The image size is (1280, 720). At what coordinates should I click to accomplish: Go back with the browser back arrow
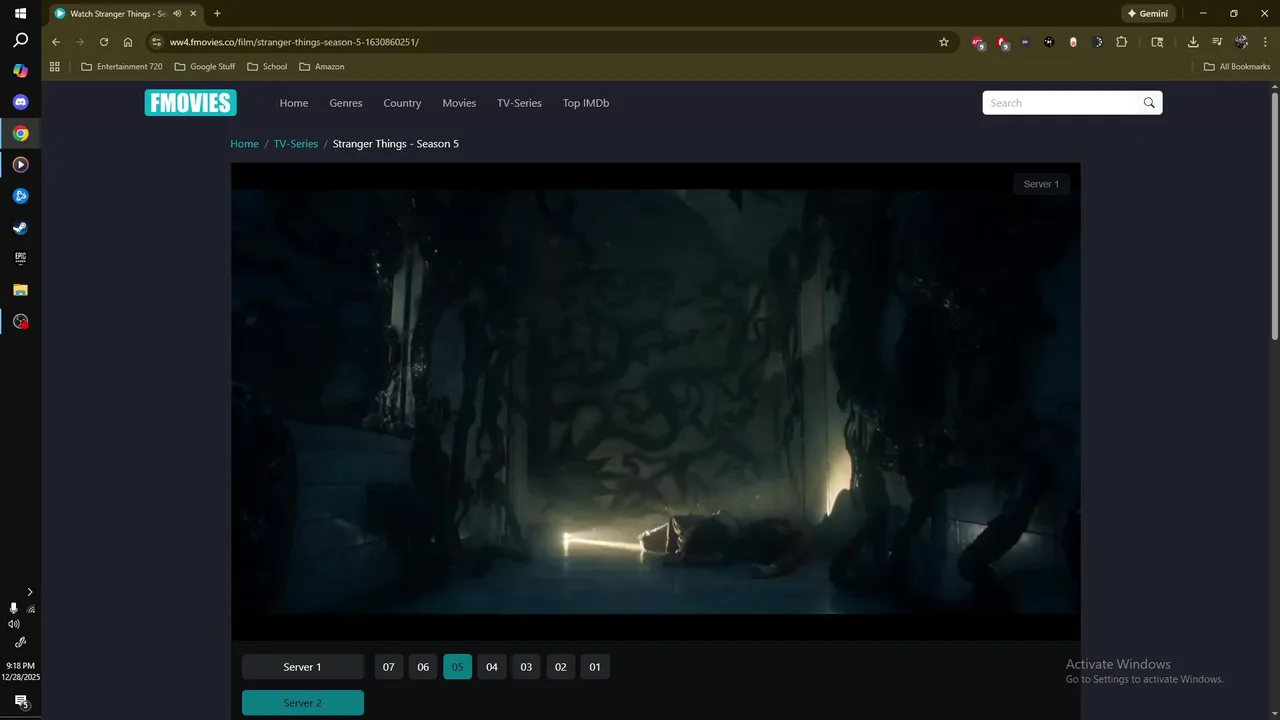coord(56,42)
